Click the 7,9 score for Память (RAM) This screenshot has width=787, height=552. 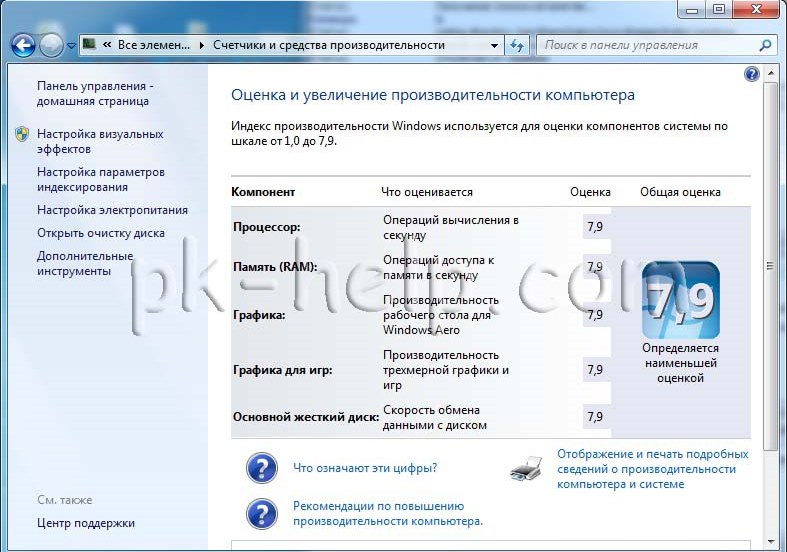tap(595, 267)
